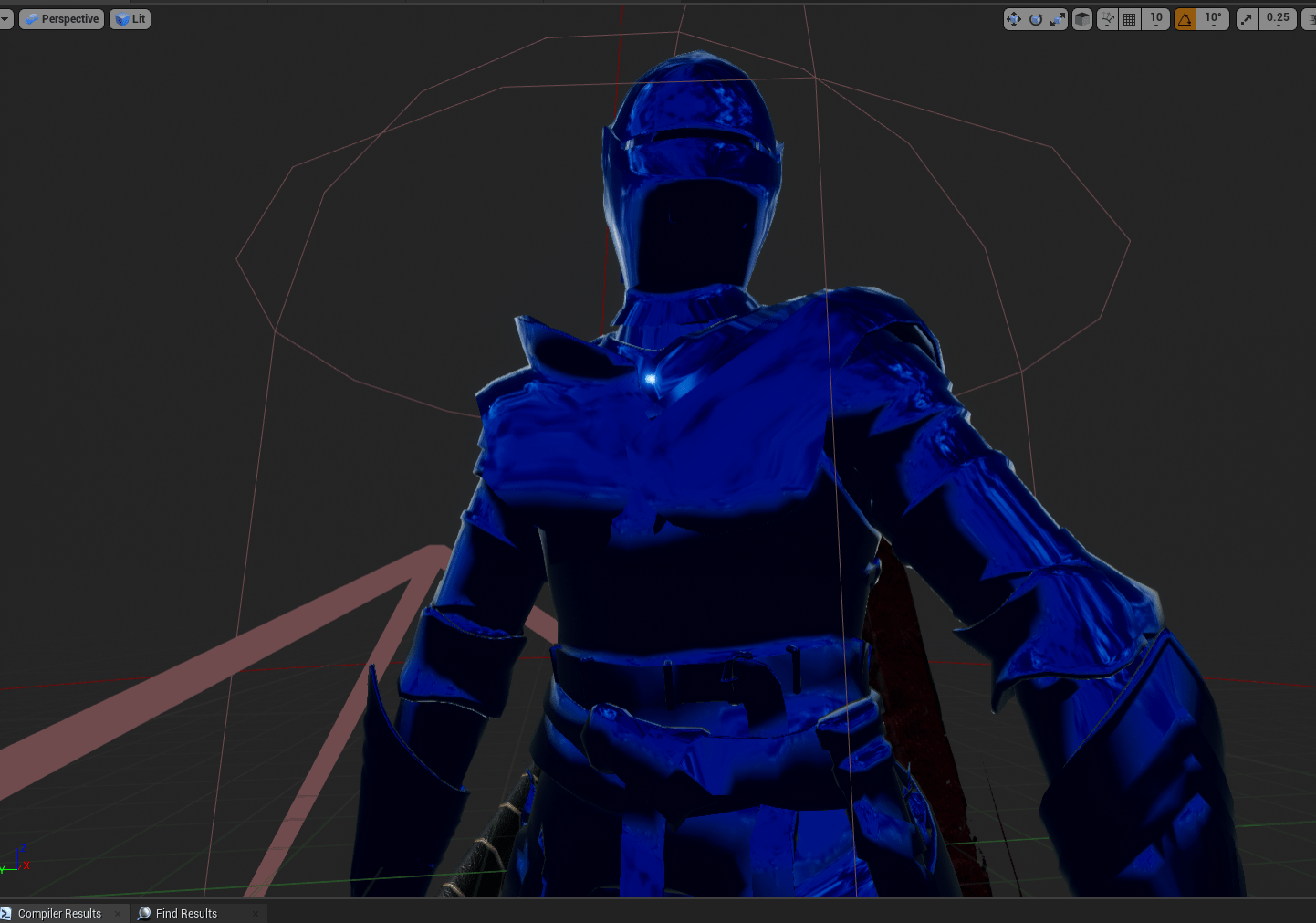Close the Compiler Results tab
The height and width of the screenshot is (923, 1316).
118,913
